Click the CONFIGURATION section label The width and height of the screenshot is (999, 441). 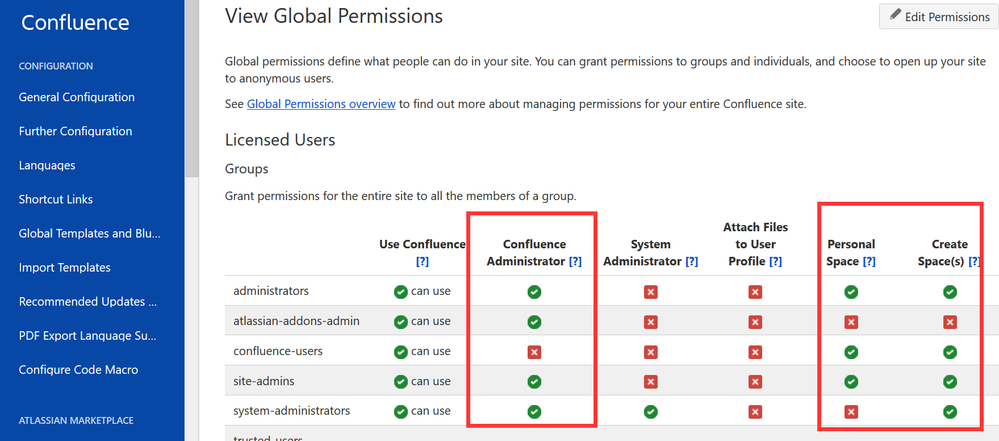56,66
